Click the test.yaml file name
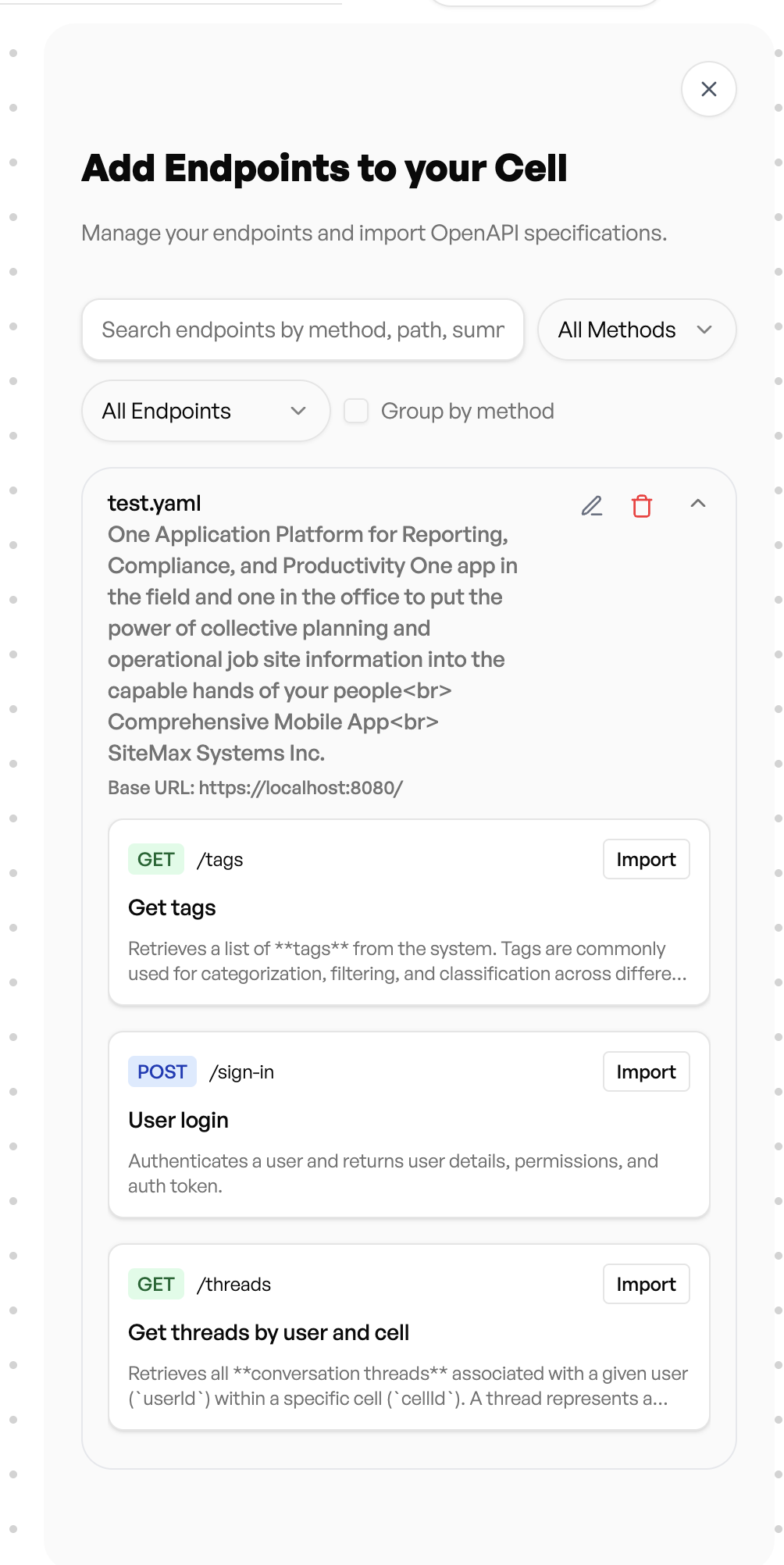Image resolution: width=784 pixels, height=1565 pixels. click(155, 503)
